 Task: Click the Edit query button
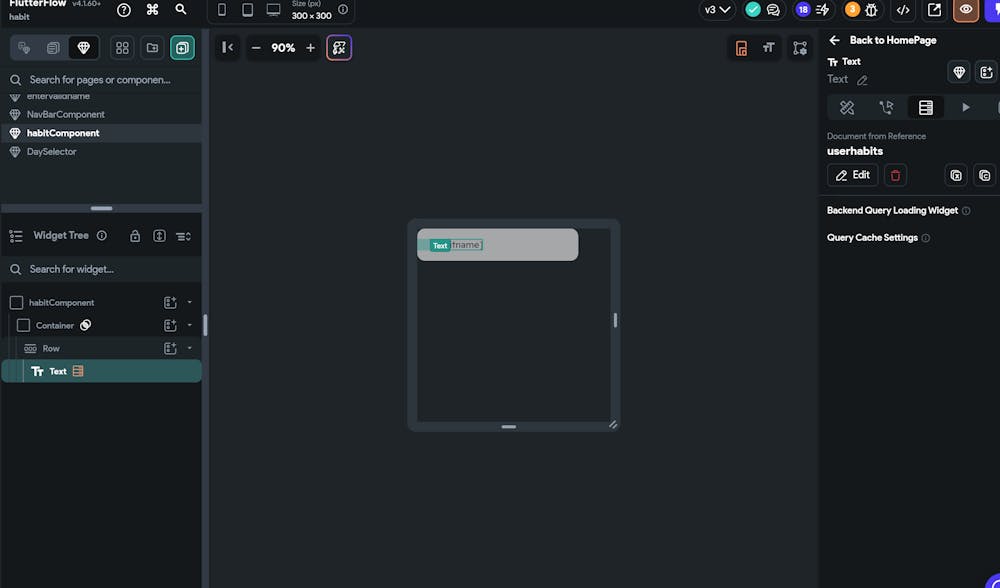tap(853, 175)
